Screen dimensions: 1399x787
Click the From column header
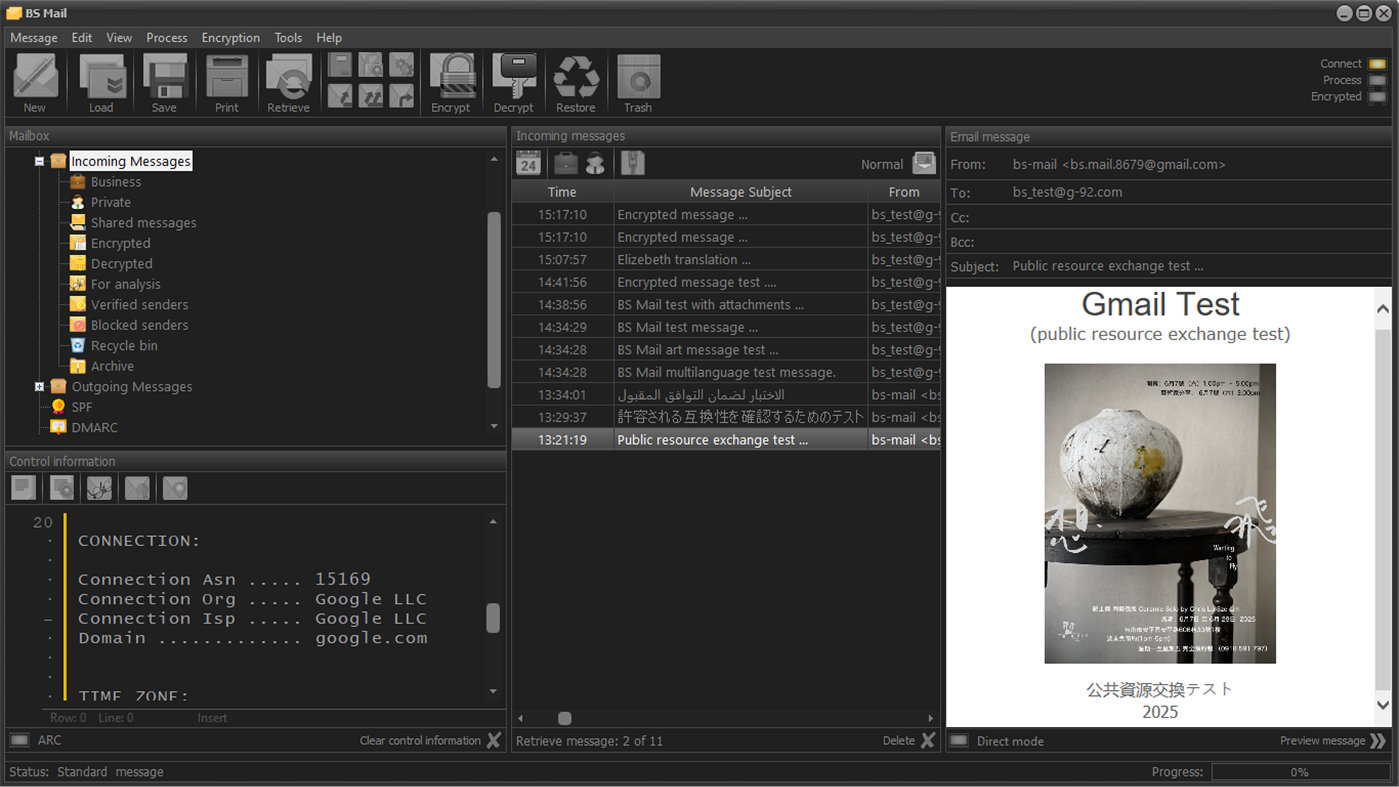(x=904, y=192)
